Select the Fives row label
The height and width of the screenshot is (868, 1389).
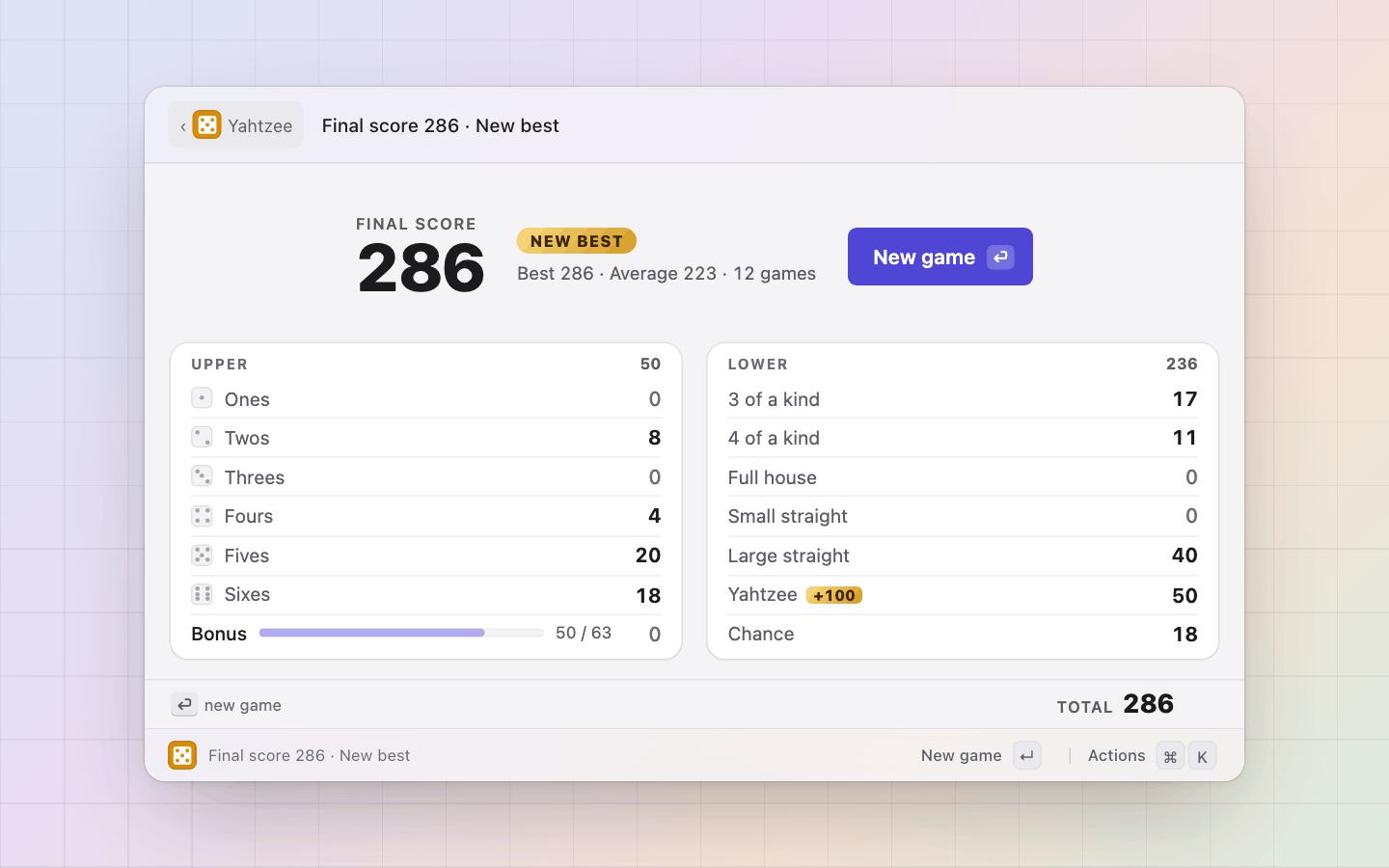click(x=247, y=556)
